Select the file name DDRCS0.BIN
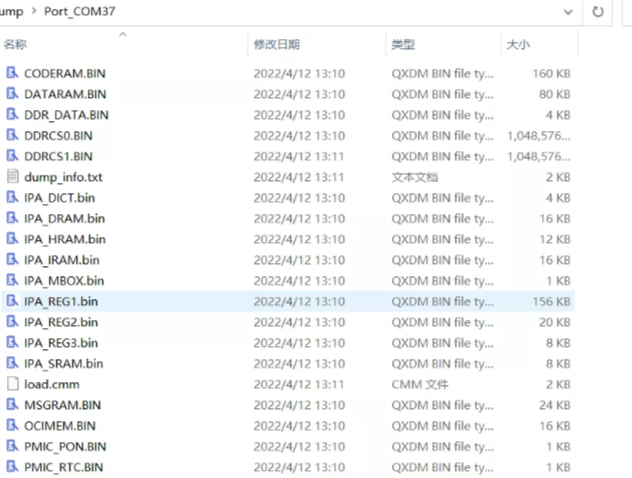The image size is (632, 478). coord(58,135)
